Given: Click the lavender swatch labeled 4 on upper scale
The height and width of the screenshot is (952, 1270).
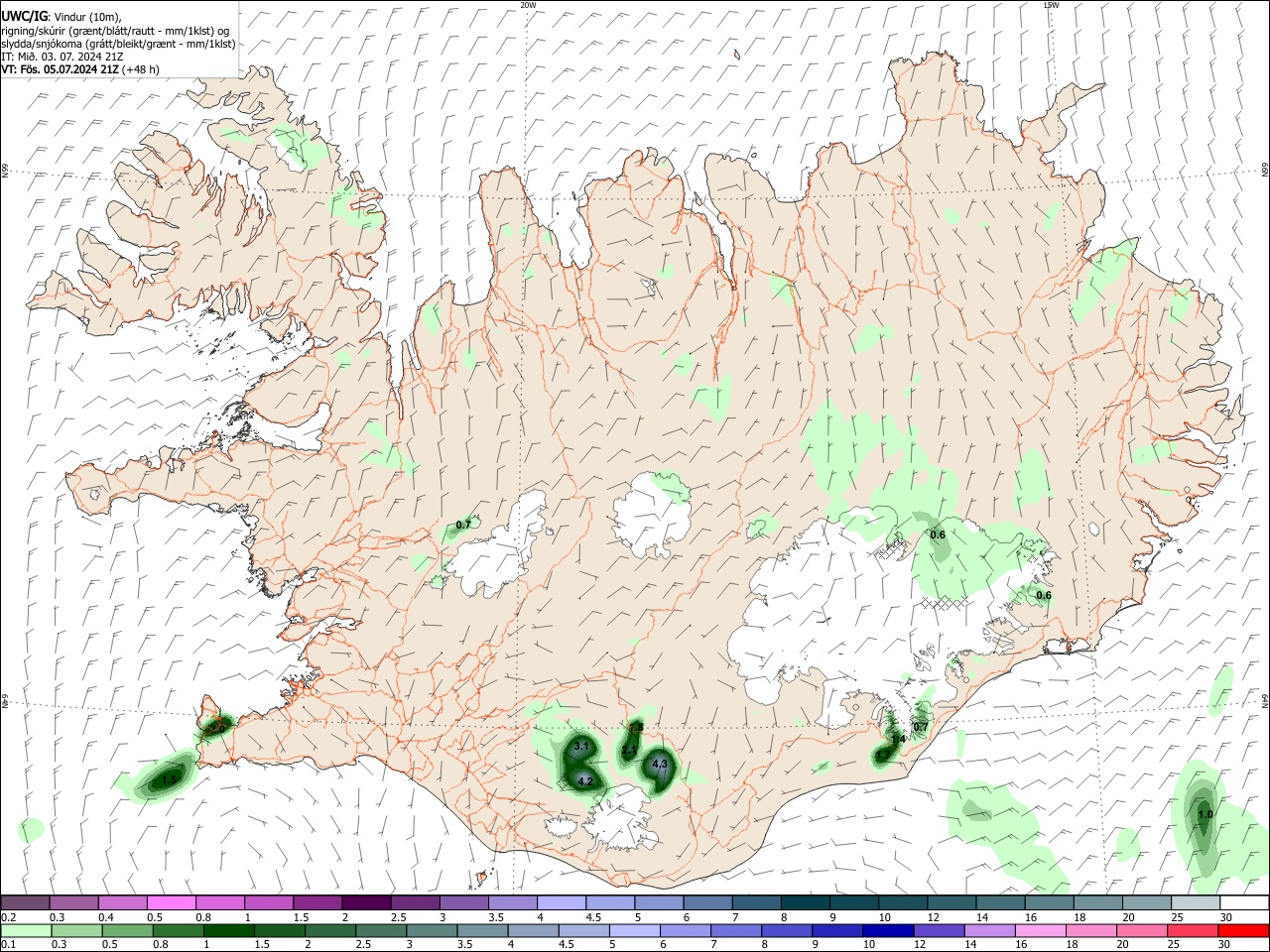Looking at the screenshot, I should (561, 902).
